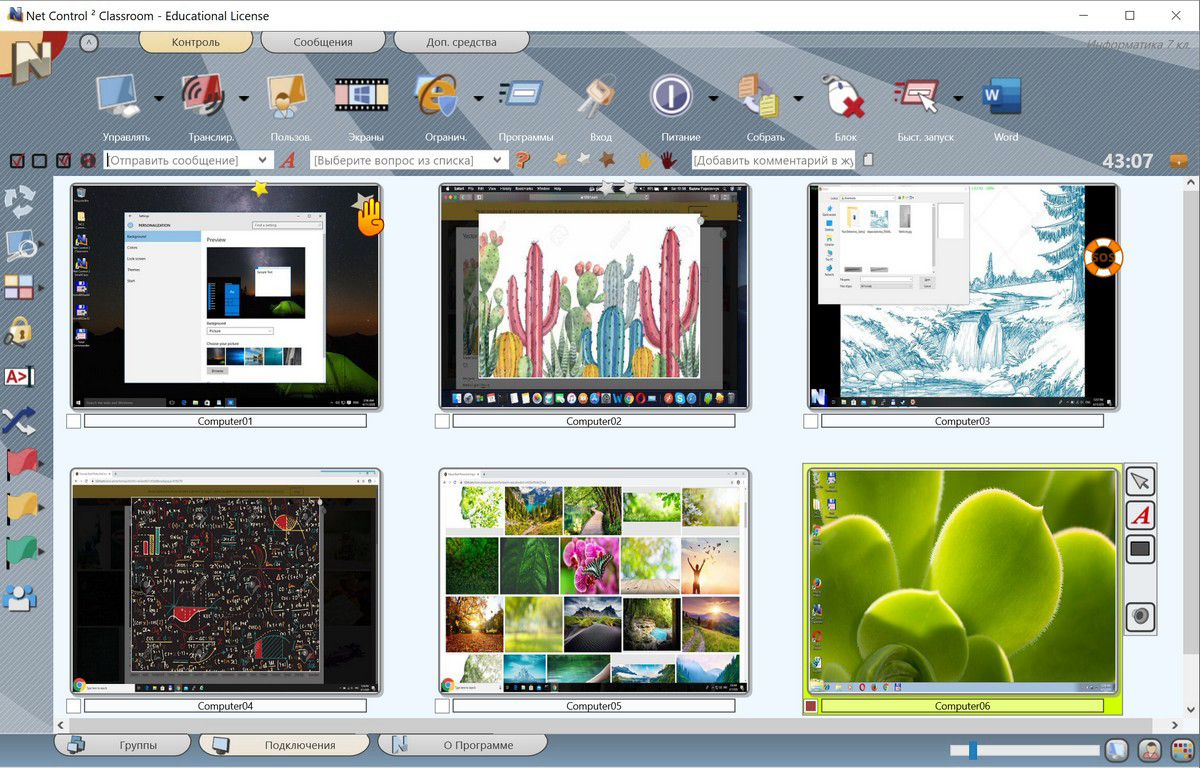Select the Блок mouse lock icon
Screen dimensions: 1200x768
[x=844, y=97]
